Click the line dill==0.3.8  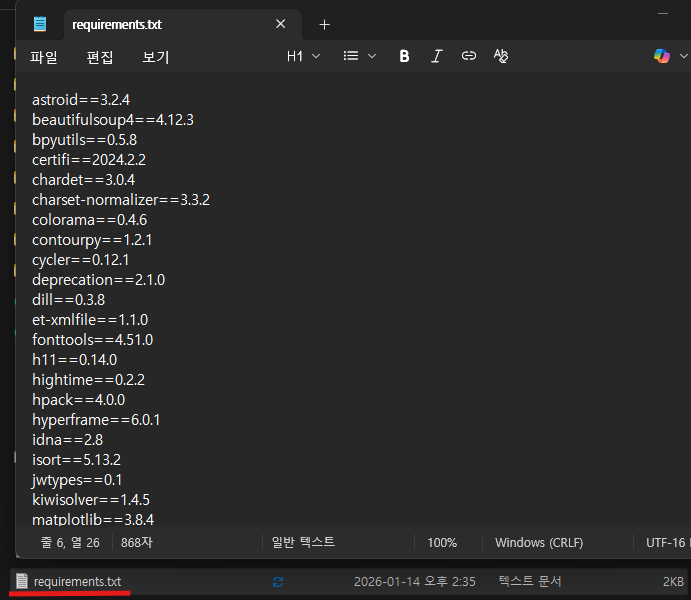[x=68, y=300]
